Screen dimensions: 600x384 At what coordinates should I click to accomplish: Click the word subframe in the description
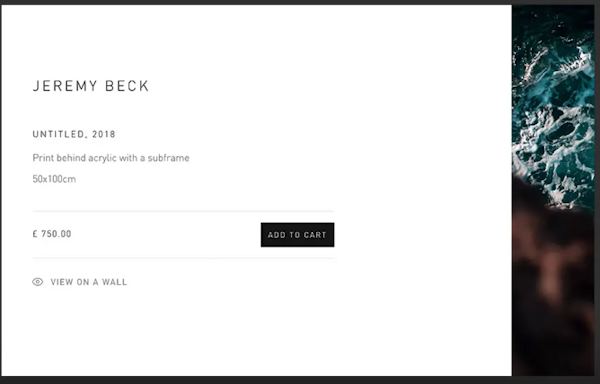point(168,158)
